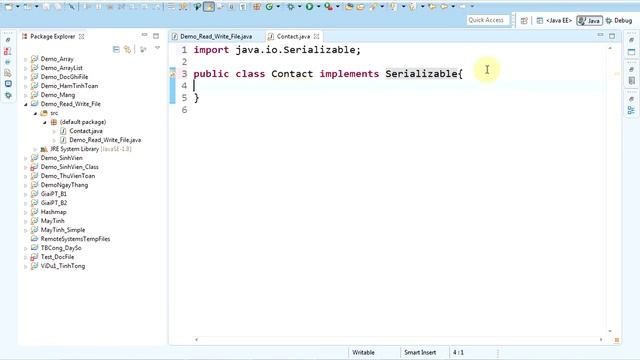Click the top Restore icon in right trim
The width and height of the screenshot is (640, 360).
tap(631, 40)
